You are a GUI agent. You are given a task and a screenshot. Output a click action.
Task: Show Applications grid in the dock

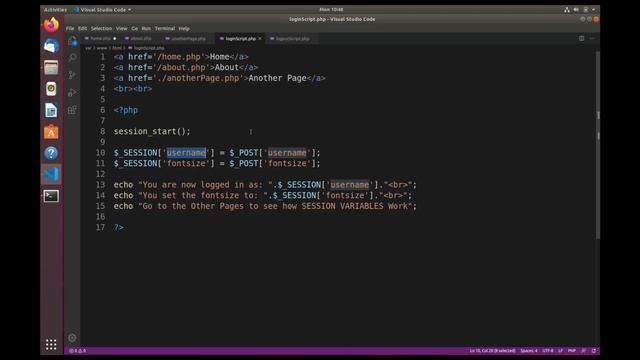click(x=51, y=344)
